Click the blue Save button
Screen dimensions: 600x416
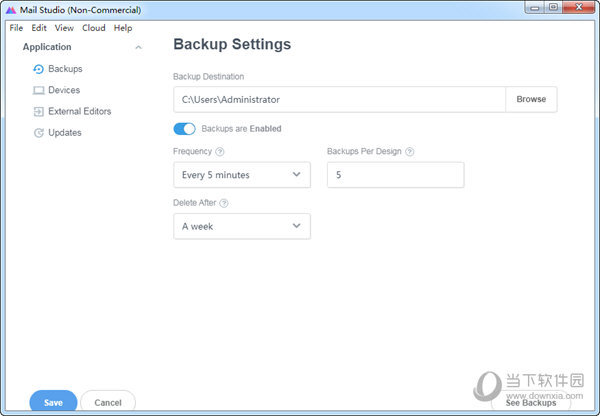(53, 402)
